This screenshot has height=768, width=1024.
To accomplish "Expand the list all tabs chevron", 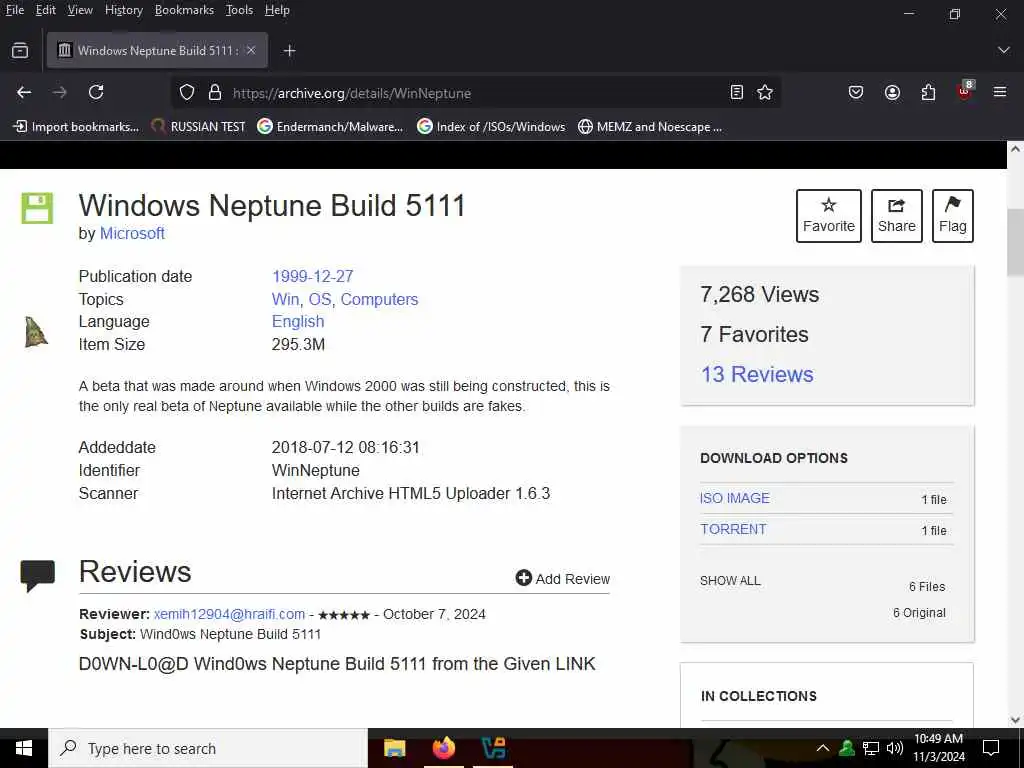I will 1004,50.
